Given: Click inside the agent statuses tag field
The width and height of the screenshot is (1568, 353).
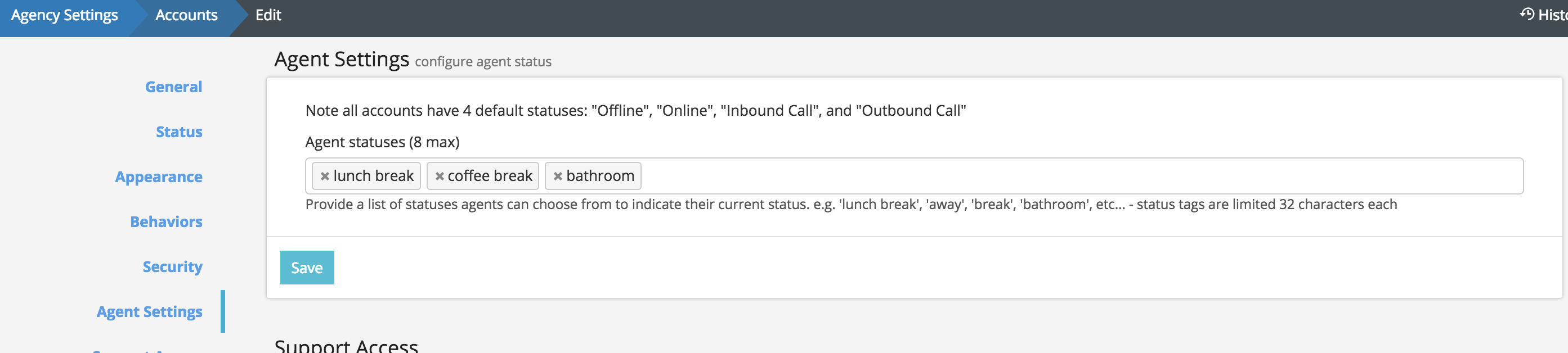Looking at the screenshot, I should click(1035, 176).
